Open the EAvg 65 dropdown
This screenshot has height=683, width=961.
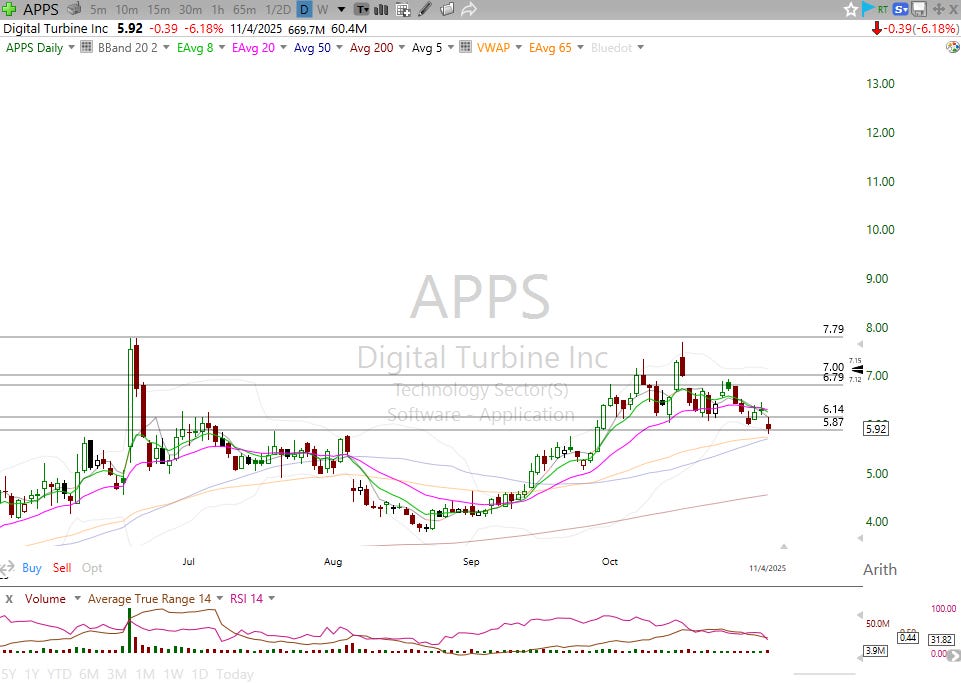point(580,47)
